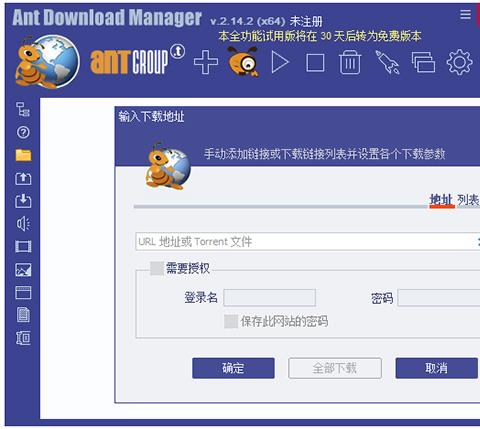The height and width of the screenshot is (429, 480).
Task: Click the stacked windows icon
Action: 423,62
